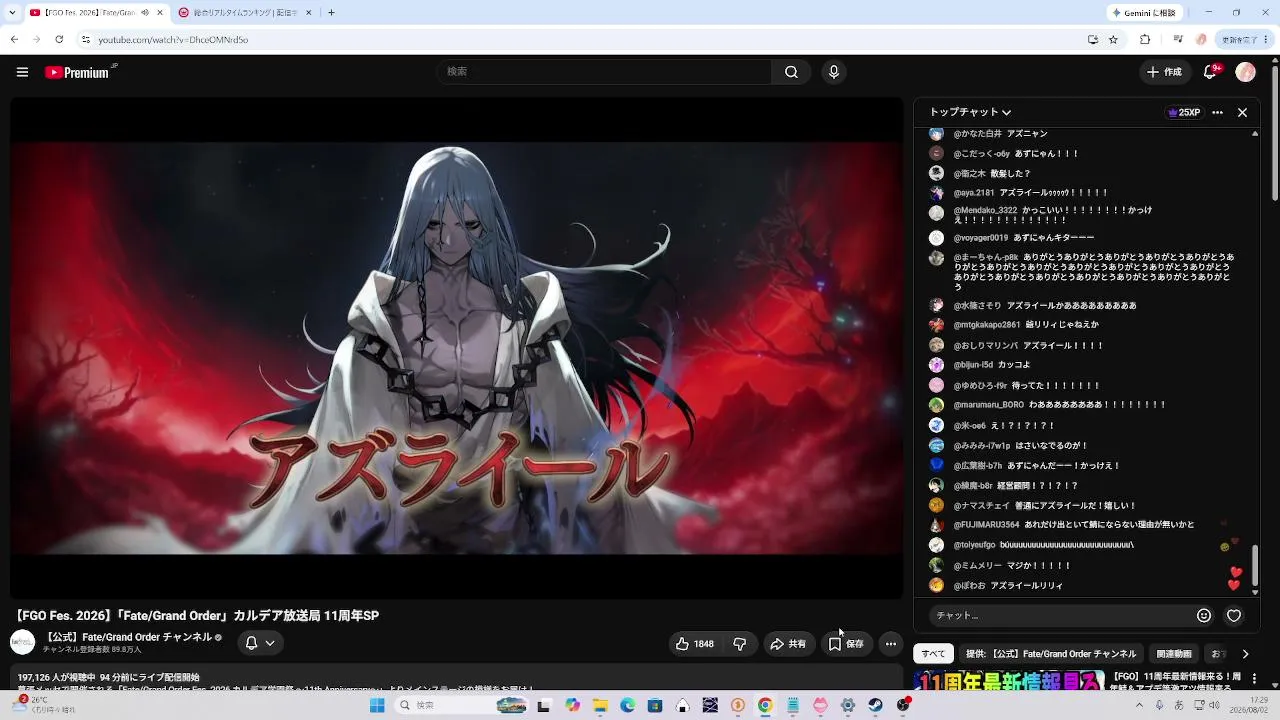
Task: Open YouTube notifications bell
Action: (x=1211, y=72)
